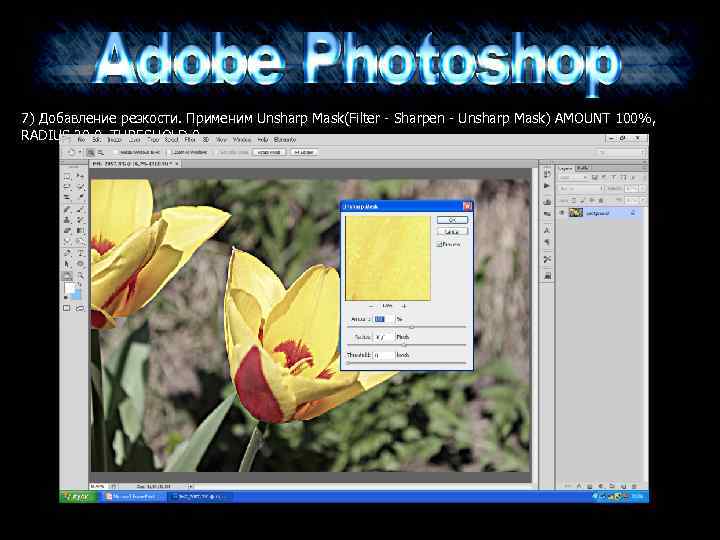This screenshot has width=720, height=540.
Task: Open the Image menu
Action: (114, 140)
